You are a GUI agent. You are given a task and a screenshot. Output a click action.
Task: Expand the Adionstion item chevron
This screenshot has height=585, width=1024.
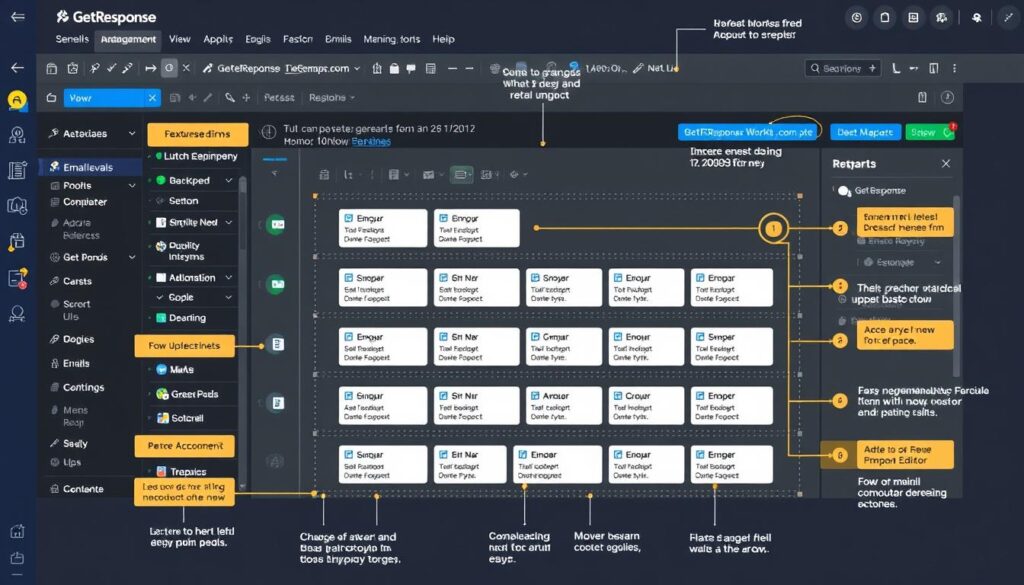click(x=229, y=277)
